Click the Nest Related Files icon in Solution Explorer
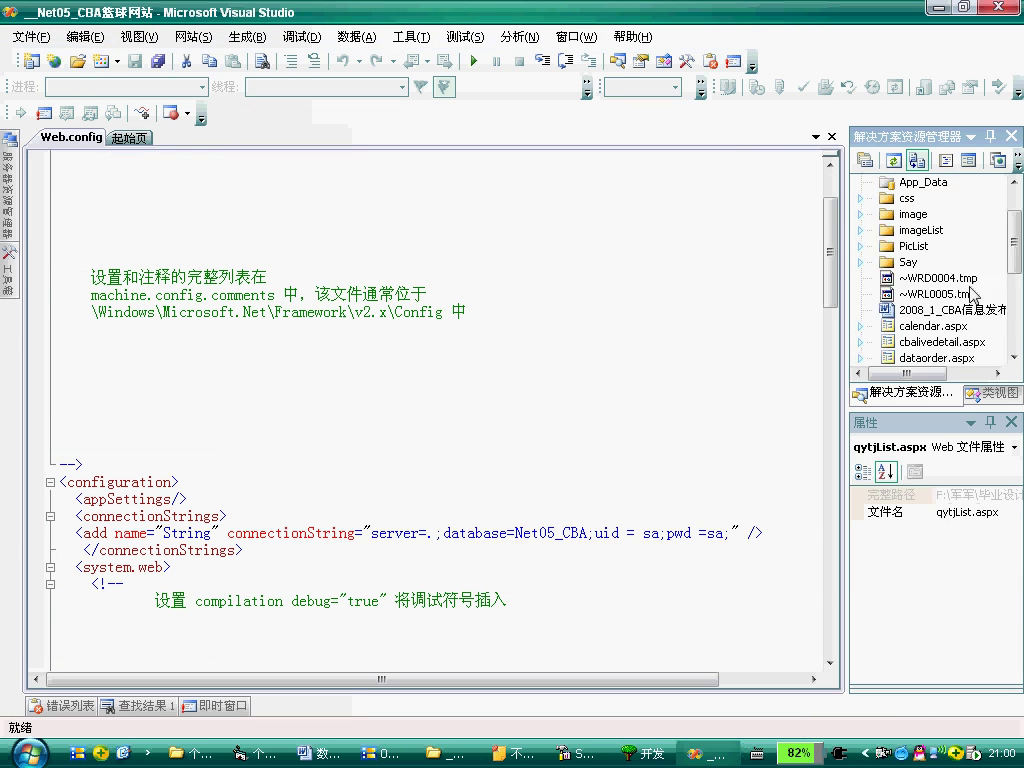Screen dimensions: 1024x768 coord(917,160)
